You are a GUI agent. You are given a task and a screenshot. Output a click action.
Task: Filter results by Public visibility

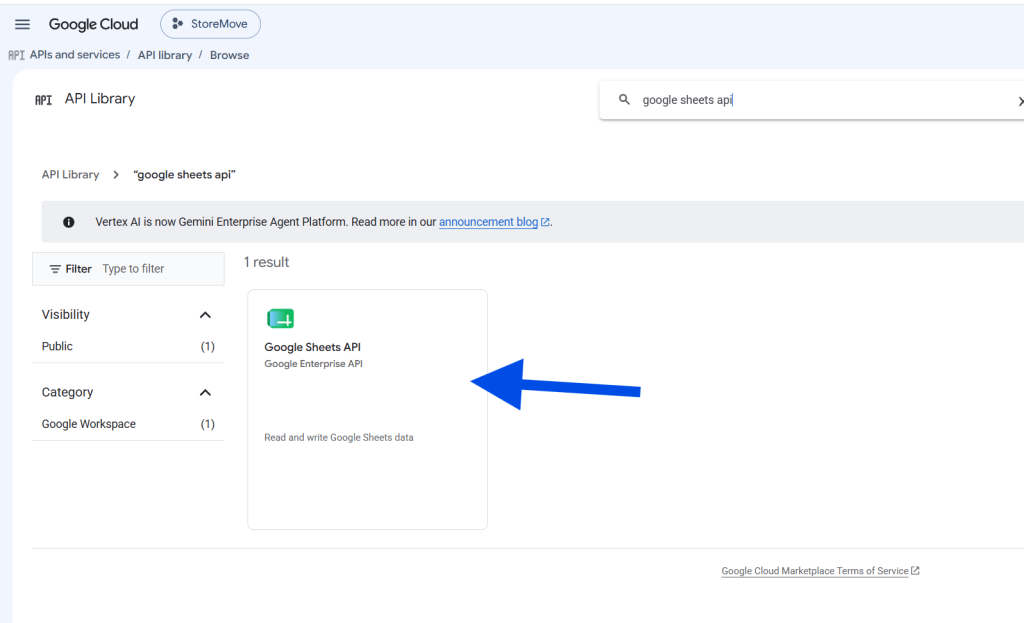click(128, 346)
